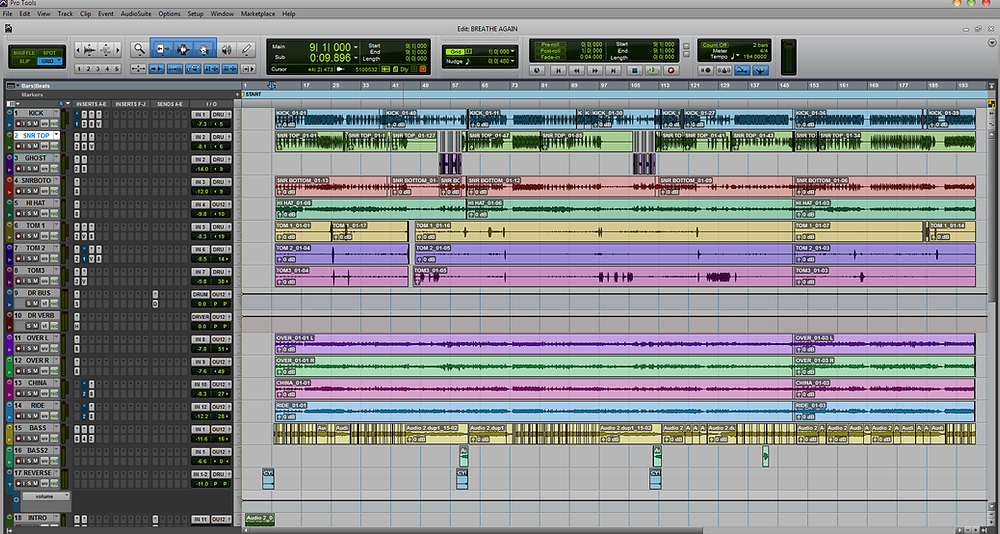Image resolution: width=1000 pixels, height=534 pixels.
Task: Select the Pencil tool
Action: [x=246, y=49]
